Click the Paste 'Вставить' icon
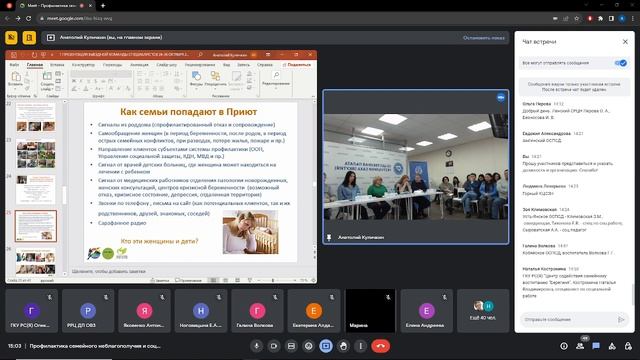Viewport: 640px width, 360px height. 16,78
